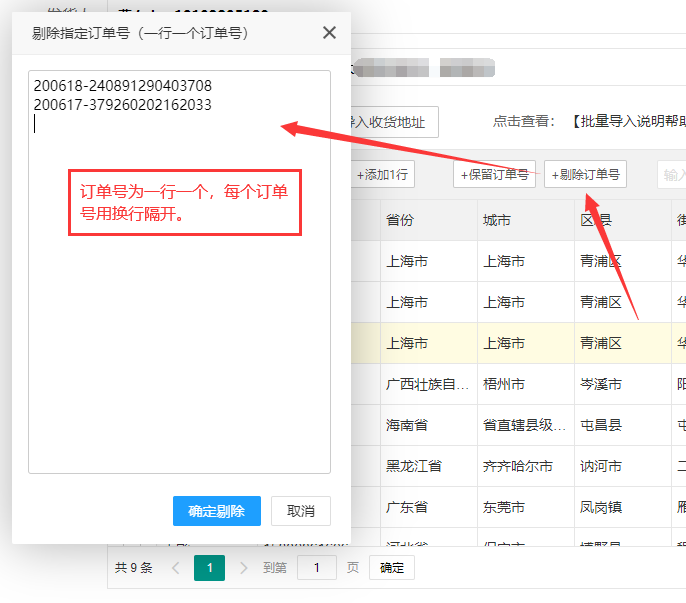This screenshot has width=686, height=603.
Task: Click the 省份 column header
Action: (400, 221)
